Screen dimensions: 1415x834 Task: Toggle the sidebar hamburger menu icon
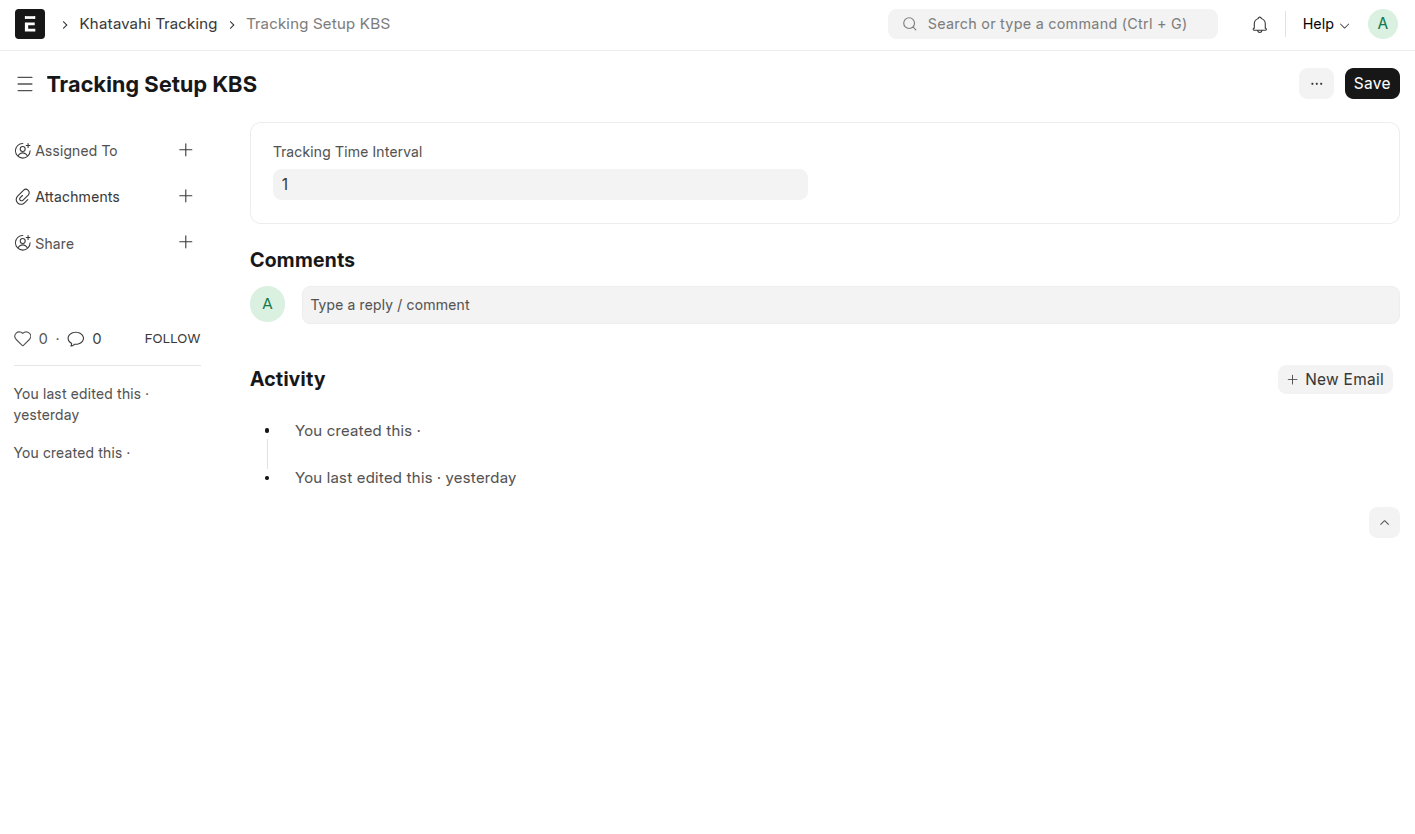pyautogui.click(x=25, y=85)
